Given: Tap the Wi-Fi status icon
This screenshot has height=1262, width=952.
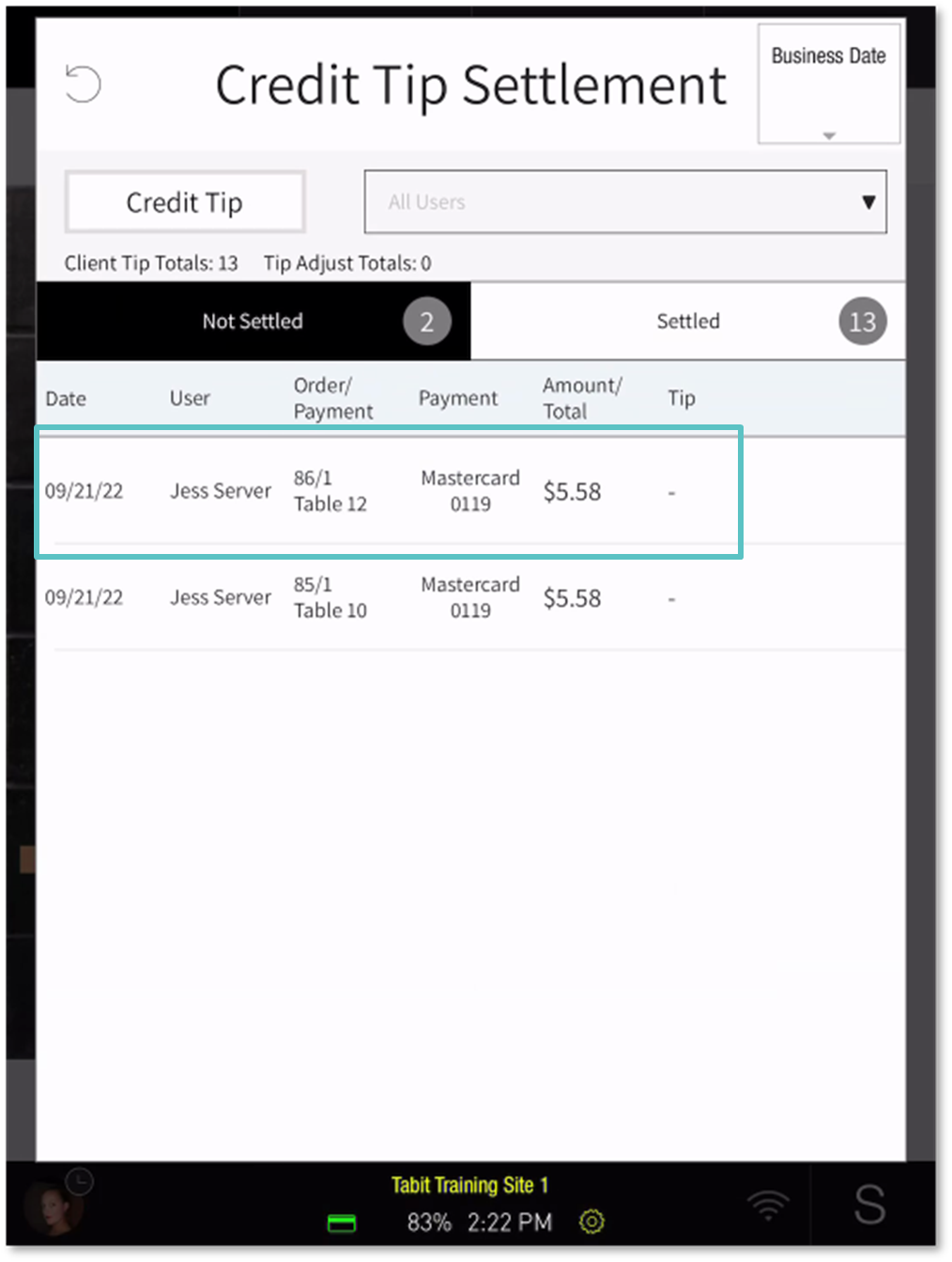Looking at the screenshot, I should [x=767, y=1205].
